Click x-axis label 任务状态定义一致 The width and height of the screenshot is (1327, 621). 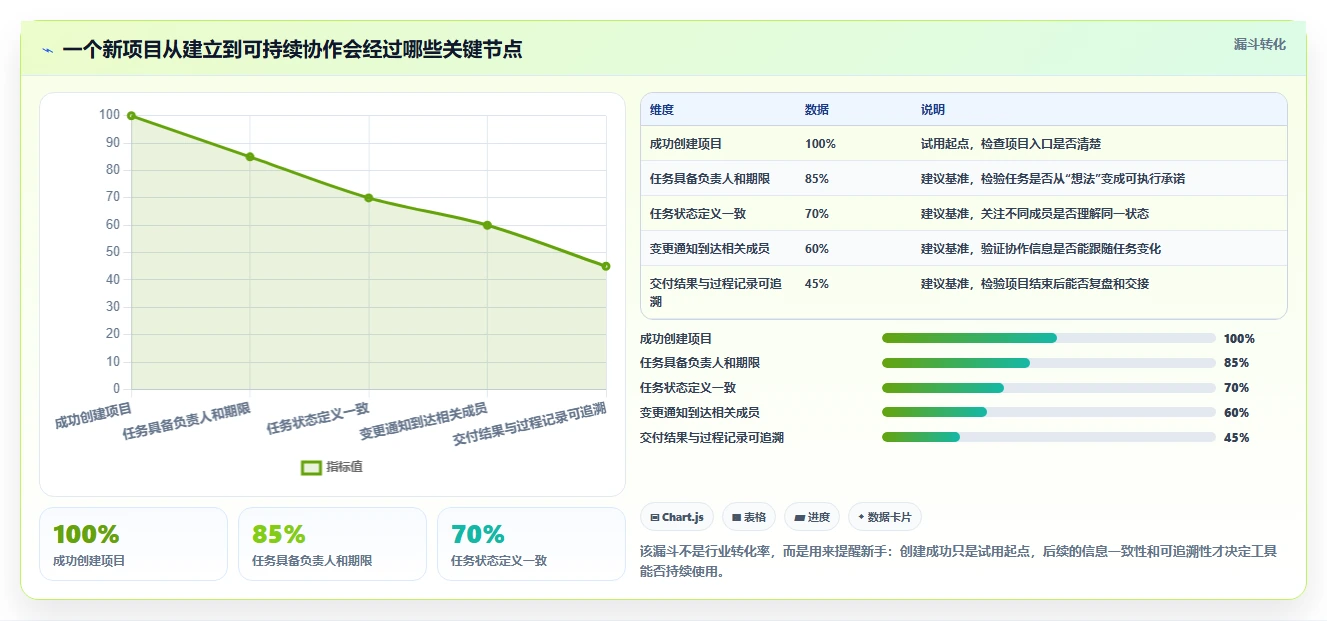coord(318,418)
